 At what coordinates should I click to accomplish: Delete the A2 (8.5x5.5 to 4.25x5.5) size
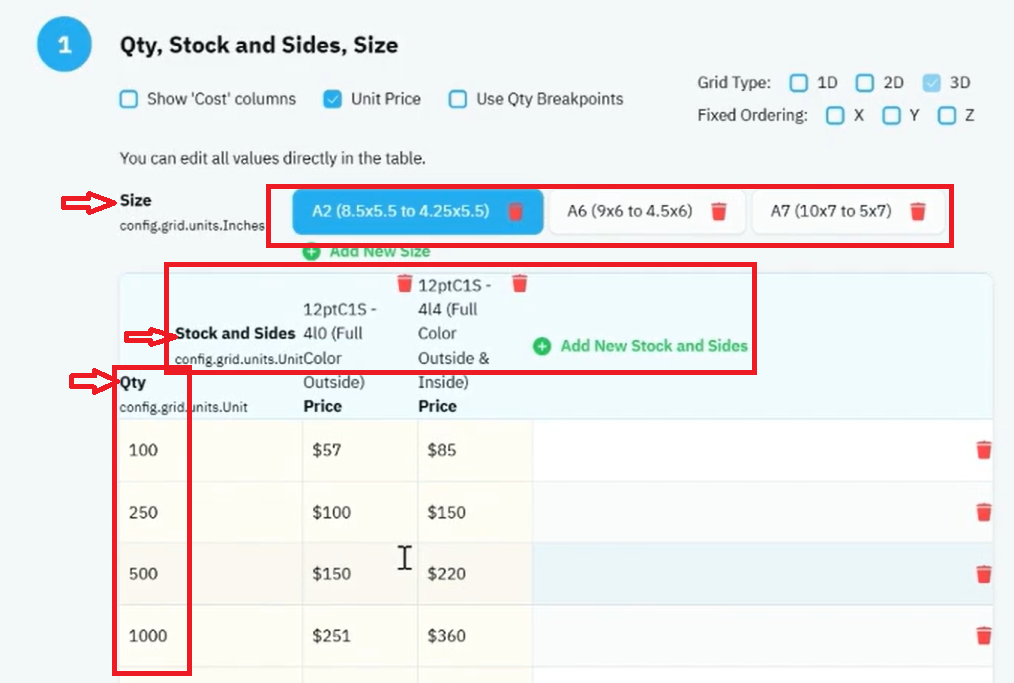[515, 211]
